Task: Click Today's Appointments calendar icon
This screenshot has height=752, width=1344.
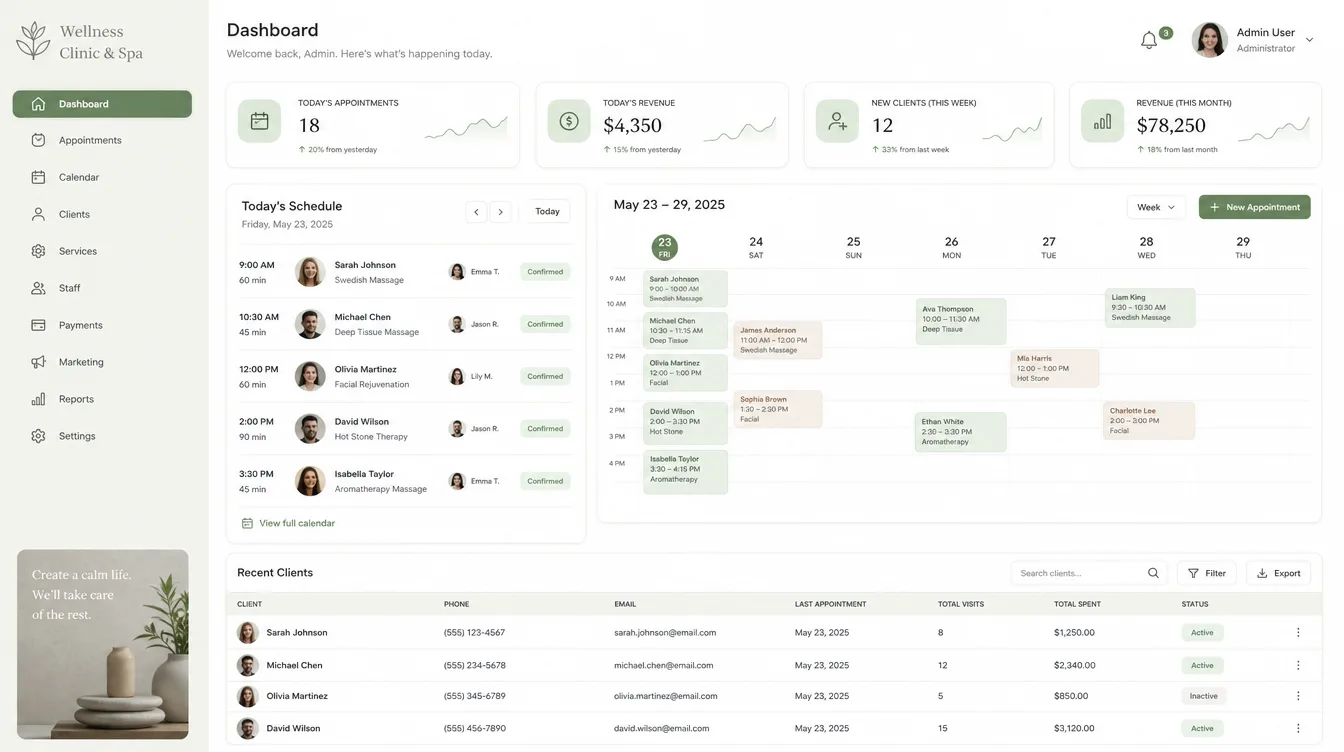Action: coord(259,121)
